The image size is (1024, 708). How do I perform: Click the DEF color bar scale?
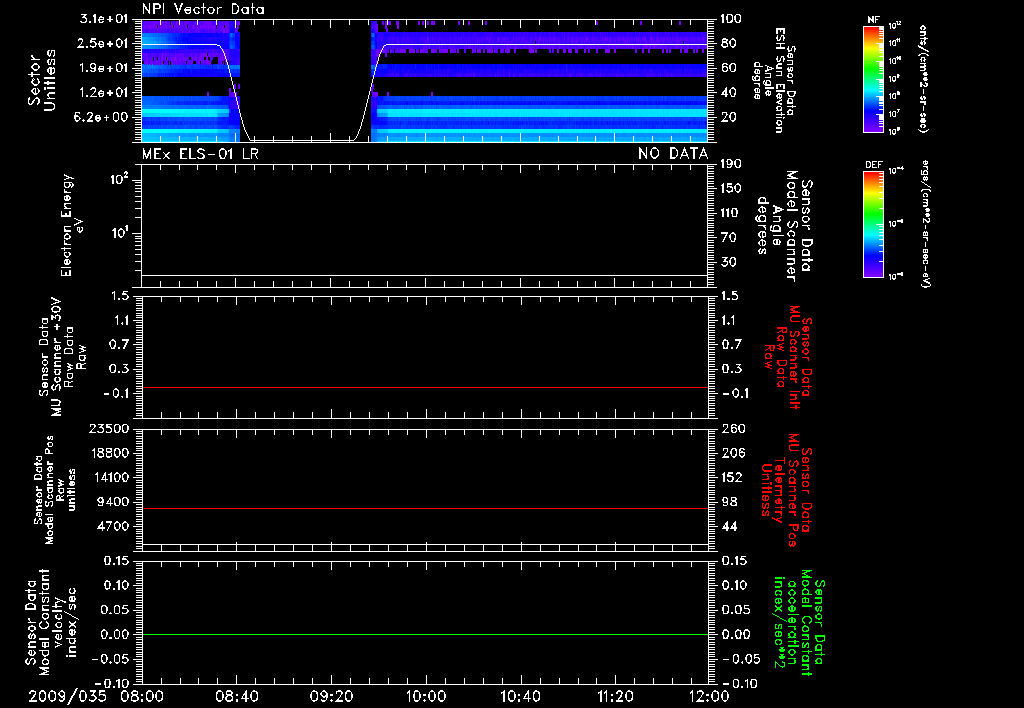873,224
